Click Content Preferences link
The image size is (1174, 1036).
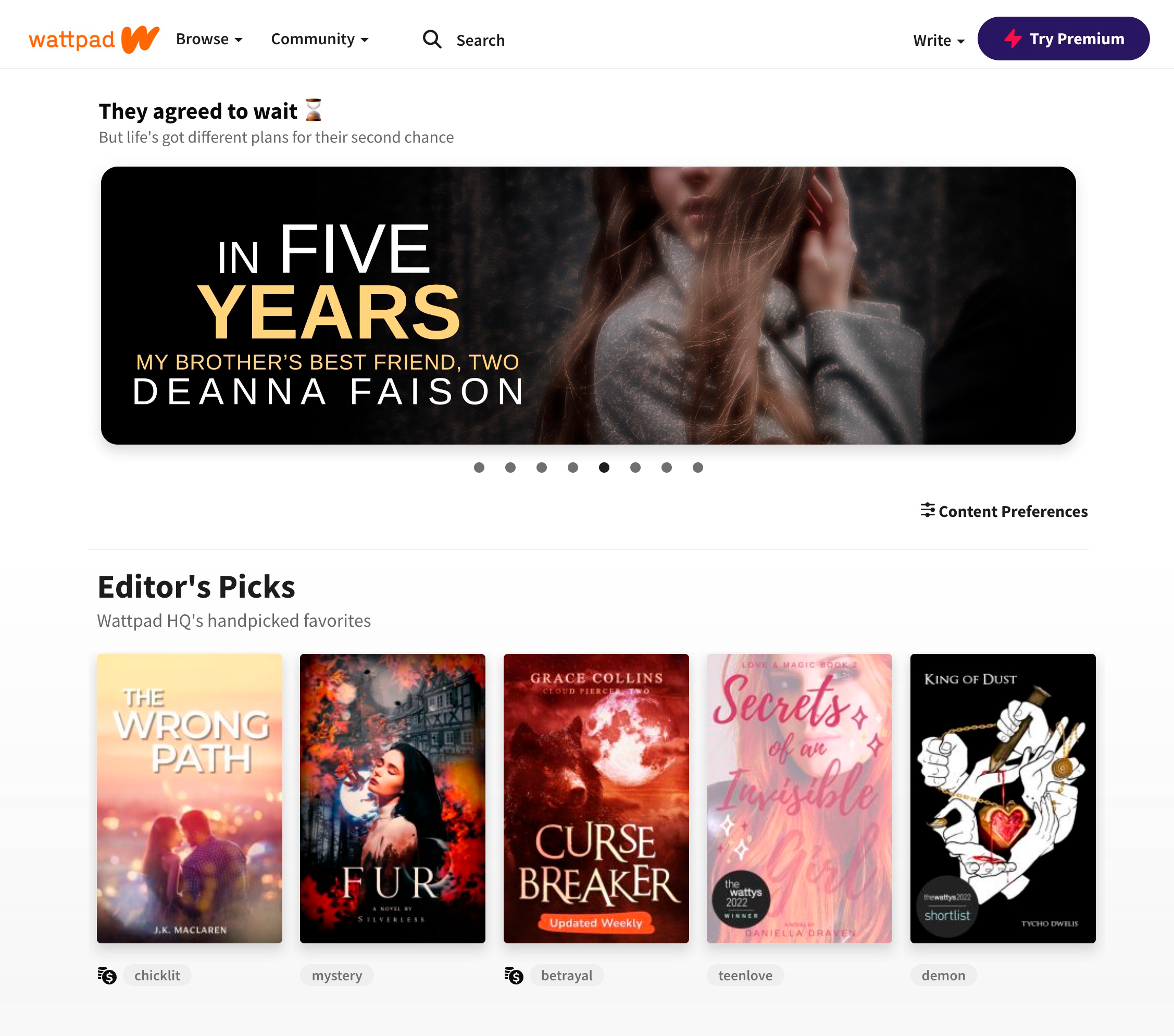tap(1003, 511)
